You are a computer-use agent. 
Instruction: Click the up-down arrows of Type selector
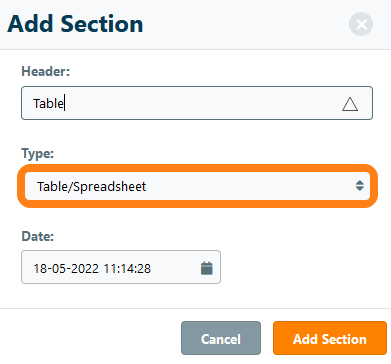360,186
